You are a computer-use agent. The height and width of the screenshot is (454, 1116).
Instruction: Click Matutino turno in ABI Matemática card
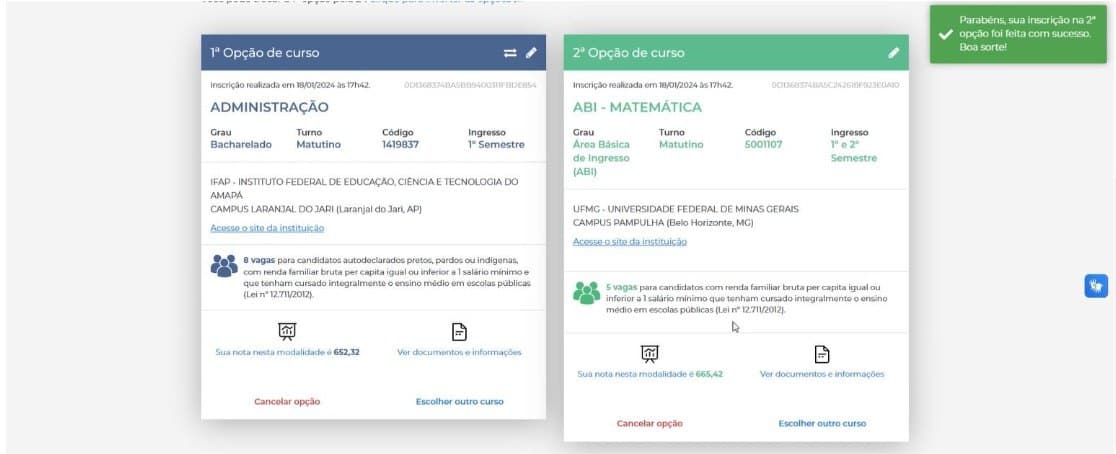(x=681, y=144)
